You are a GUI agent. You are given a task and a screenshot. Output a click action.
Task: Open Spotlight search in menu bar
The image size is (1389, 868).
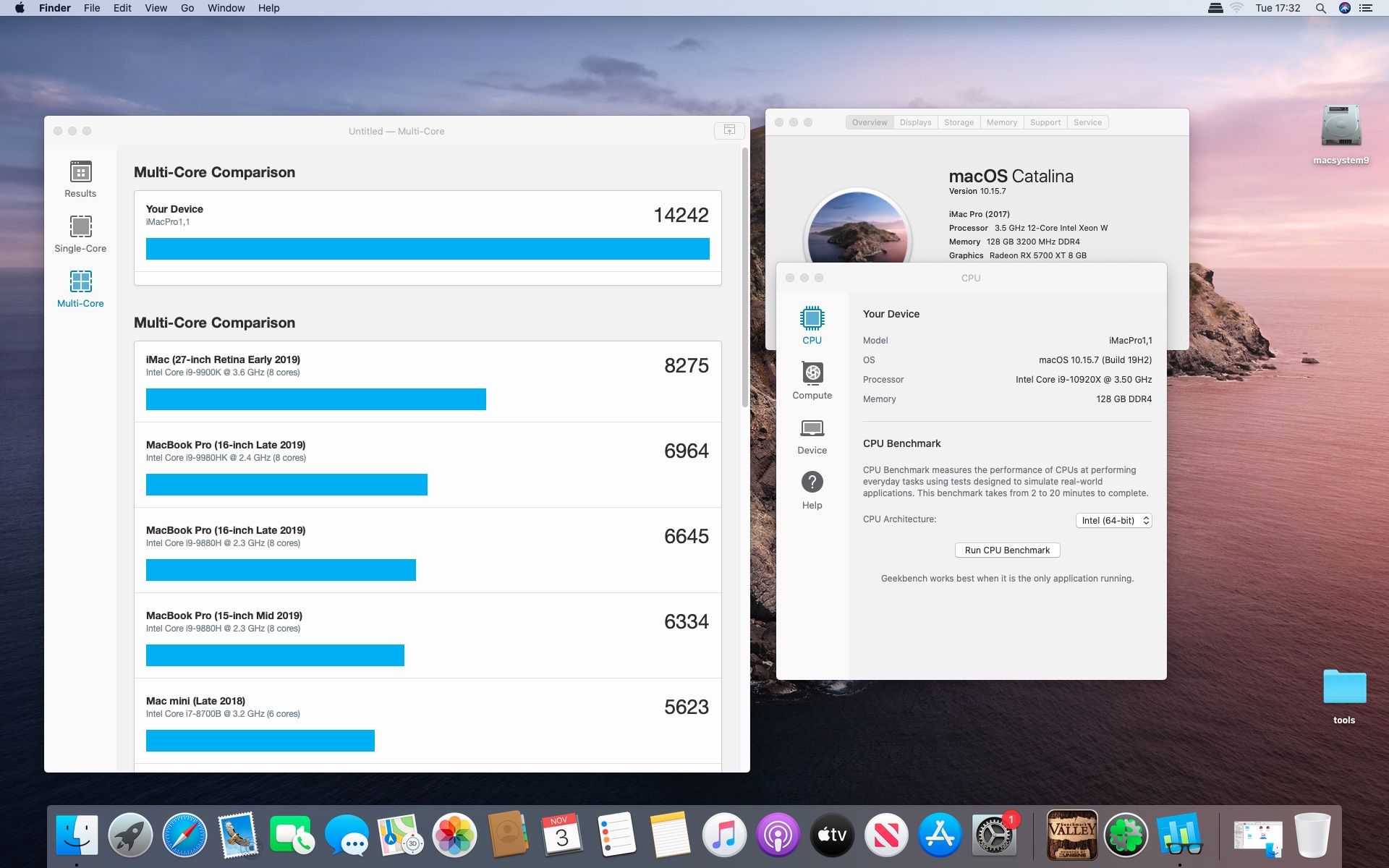pos(1320,8)
